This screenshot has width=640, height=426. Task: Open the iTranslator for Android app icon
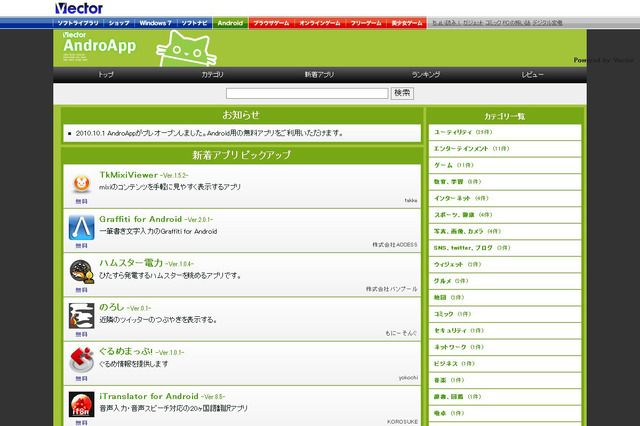[81, 404]
